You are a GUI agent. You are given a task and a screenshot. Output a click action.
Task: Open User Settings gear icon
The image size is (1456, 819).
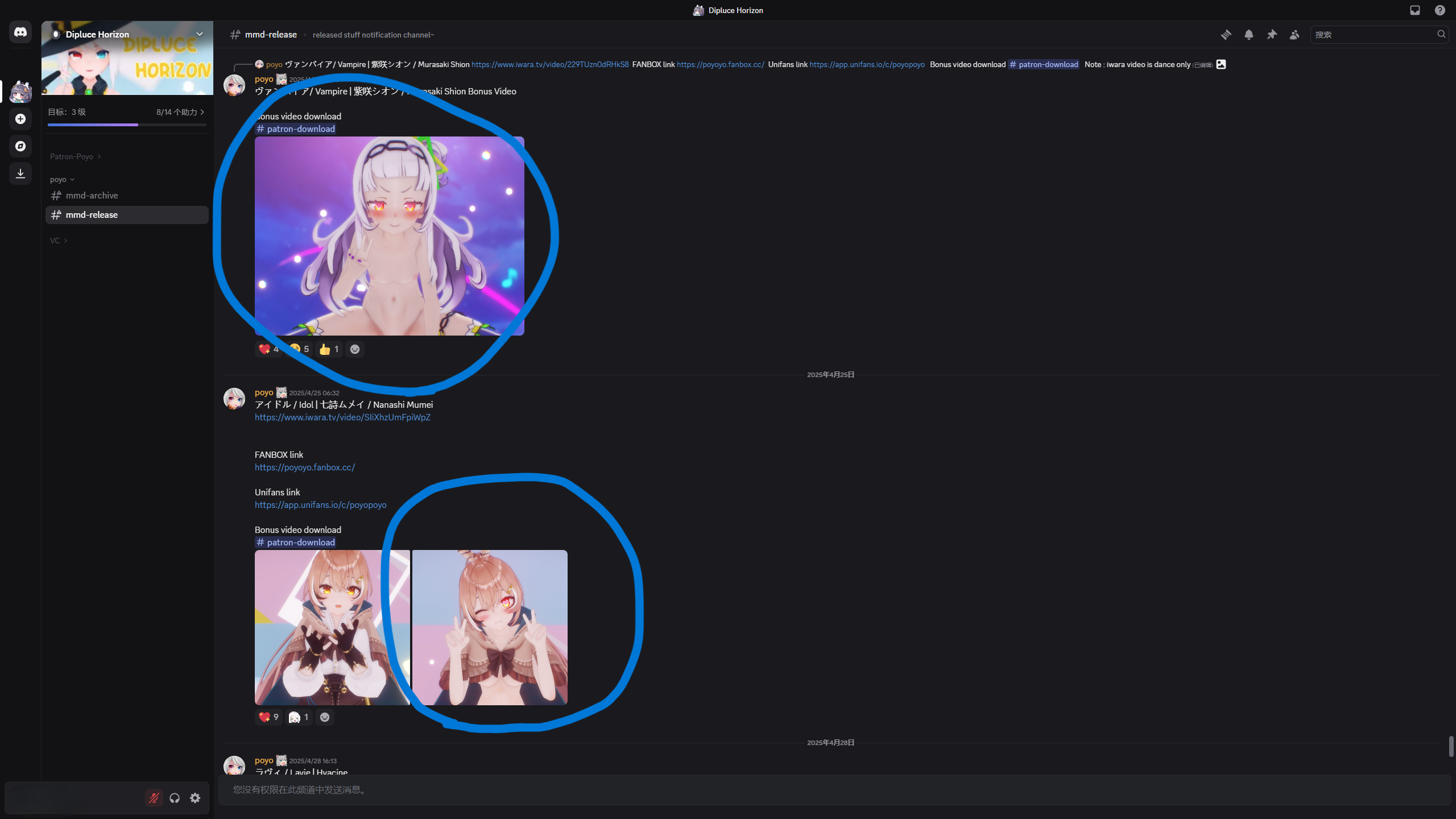click(195, 798)
